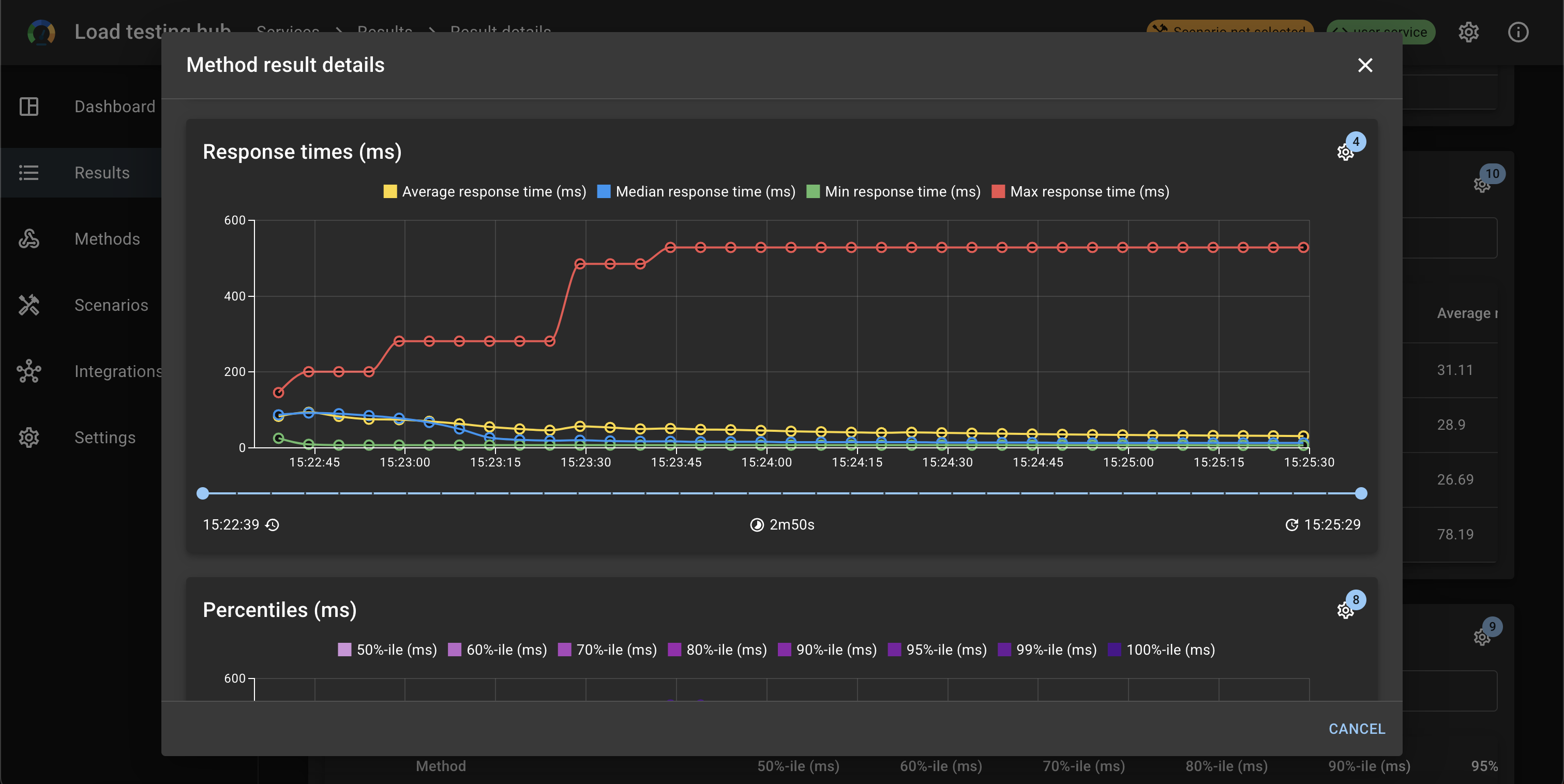This screenshot has height=784, width=1564.
Task: Toggle Min response time legend series
Action: (893, 192)
